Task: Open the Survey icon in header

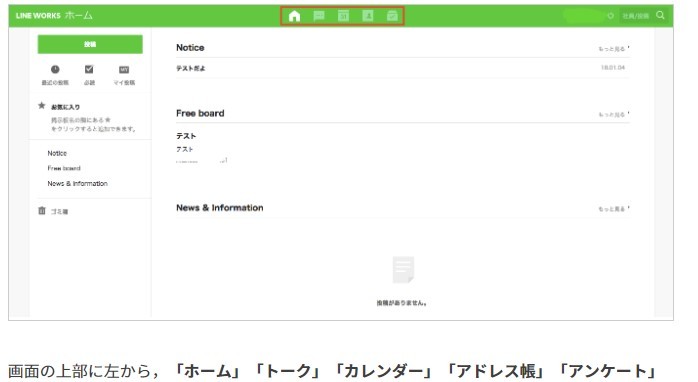Action: [392, 16]
